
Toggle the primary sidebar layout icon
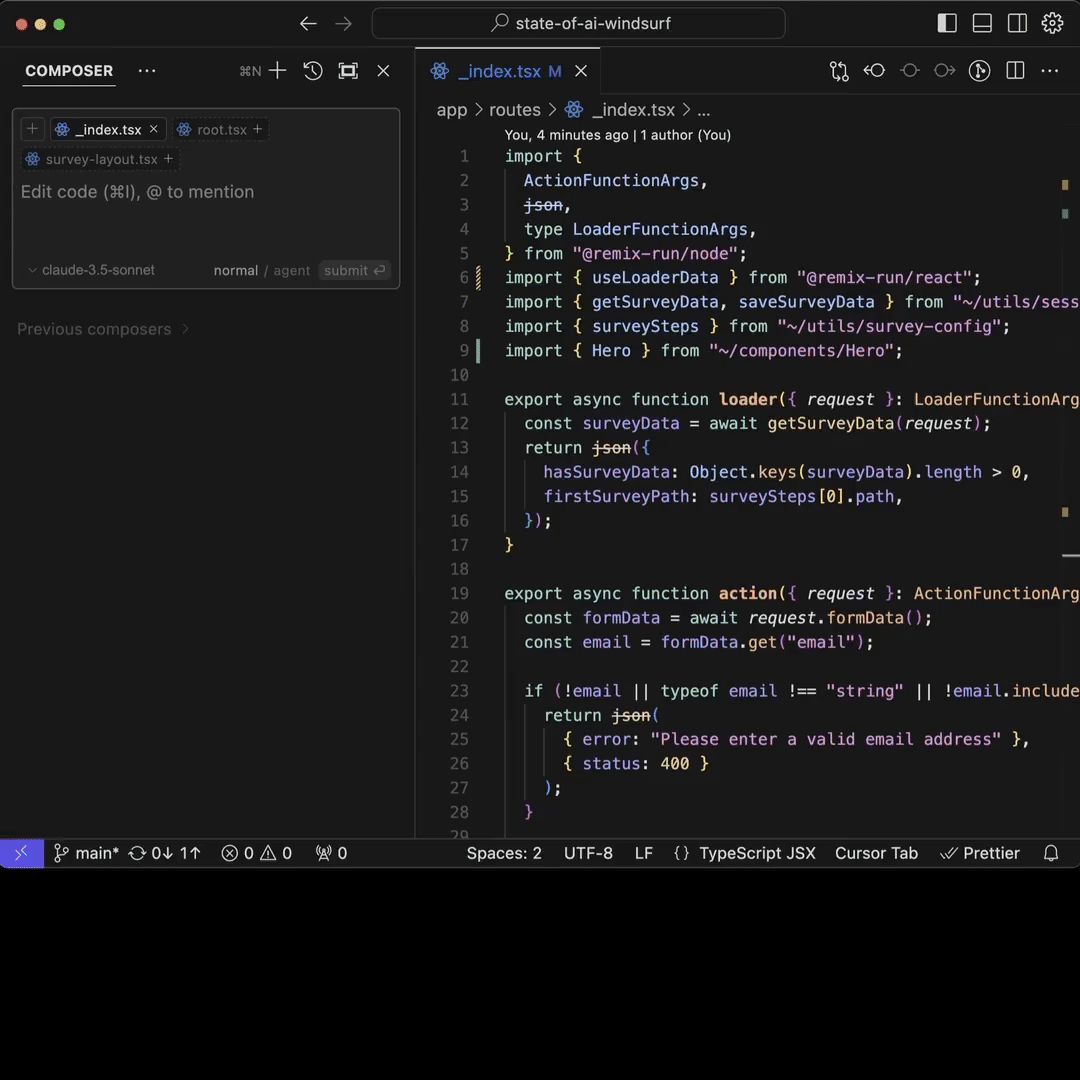pos(947,23)
